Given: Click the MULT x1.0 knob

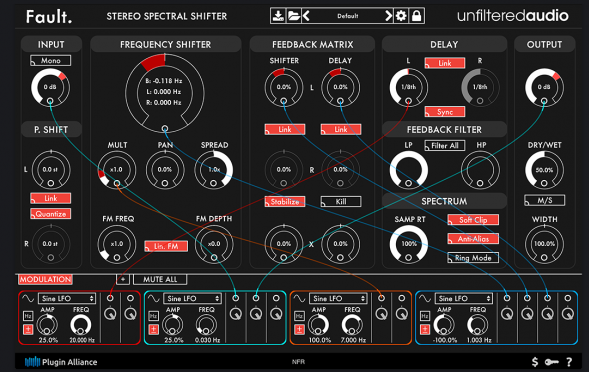Looking at the screenshot, I should coord(117,170).
